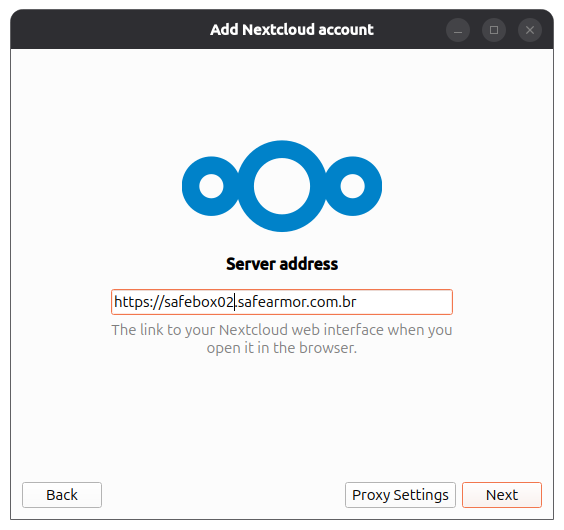Maximize the Add Nextcloud account window
Viewport: 564px width, 530px height.
[x=494, y=30]
